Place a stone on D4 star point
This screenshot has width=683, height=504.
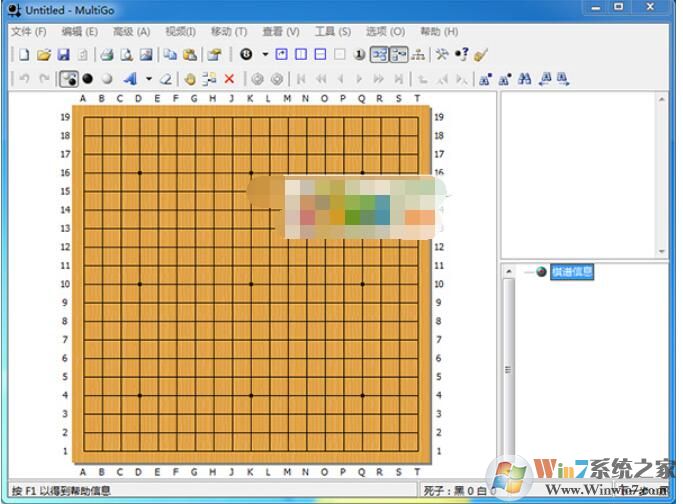140,396
